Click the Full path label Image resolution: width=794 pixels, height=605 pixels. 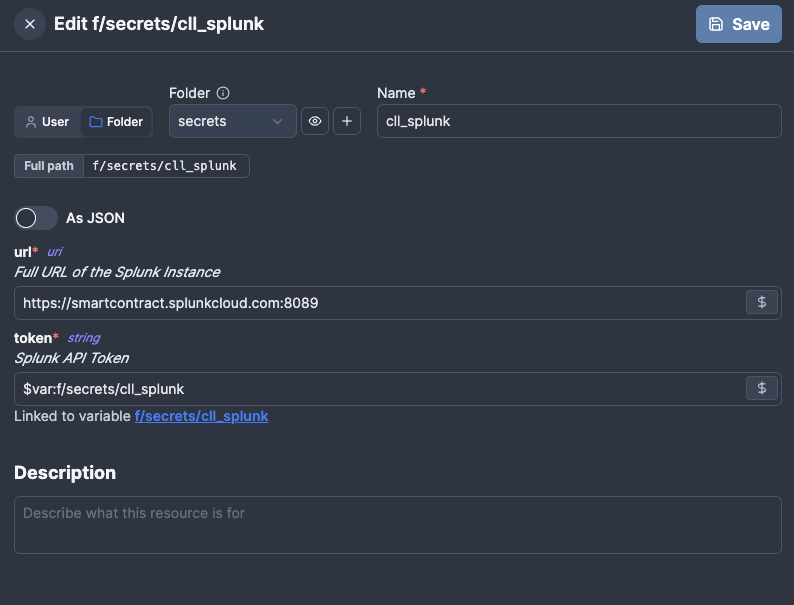pyautogui.click(x=49, y=166)
